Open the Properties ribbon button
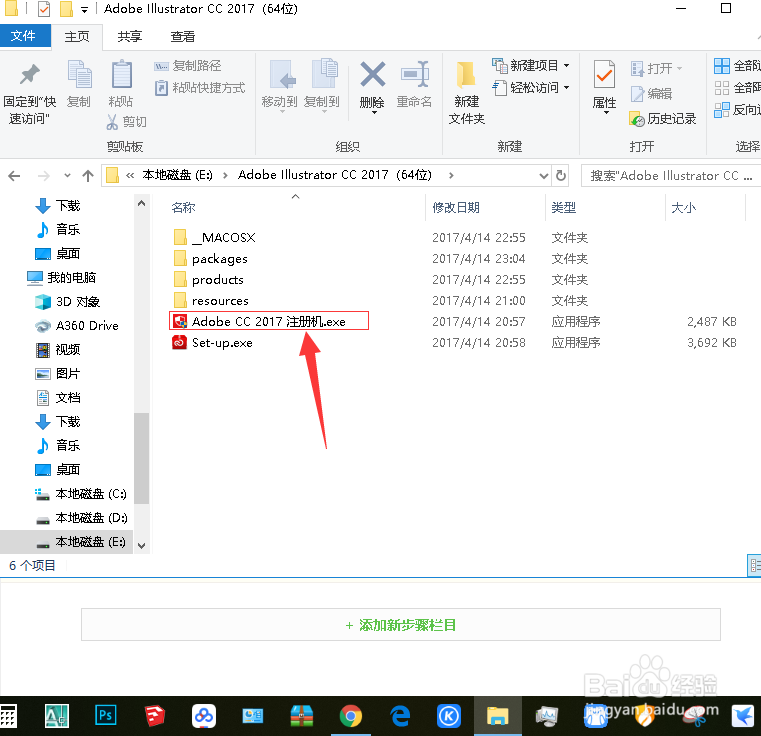 [x=604, y=86]
